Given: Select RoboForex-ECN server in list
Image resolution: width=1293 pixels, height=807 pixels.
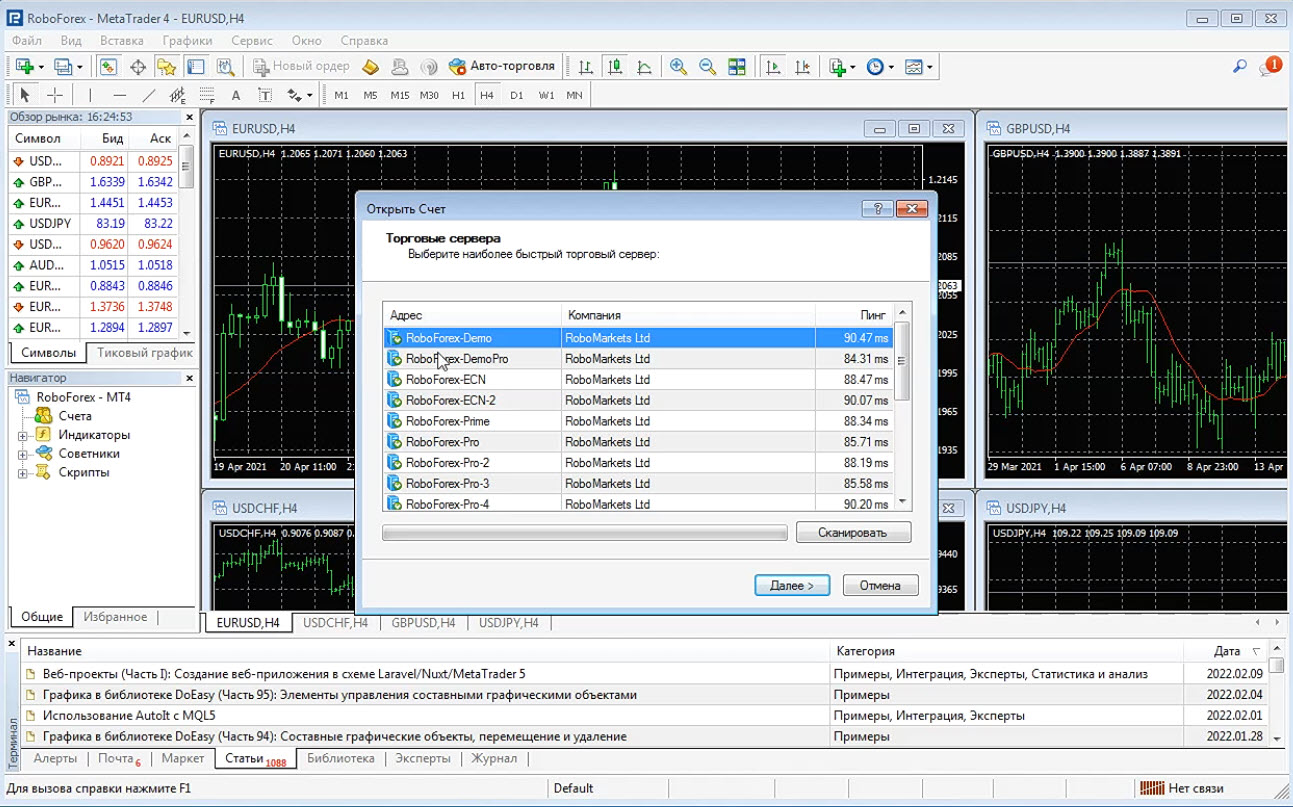Looking at the screenshot, I should [x=445, y=380].
